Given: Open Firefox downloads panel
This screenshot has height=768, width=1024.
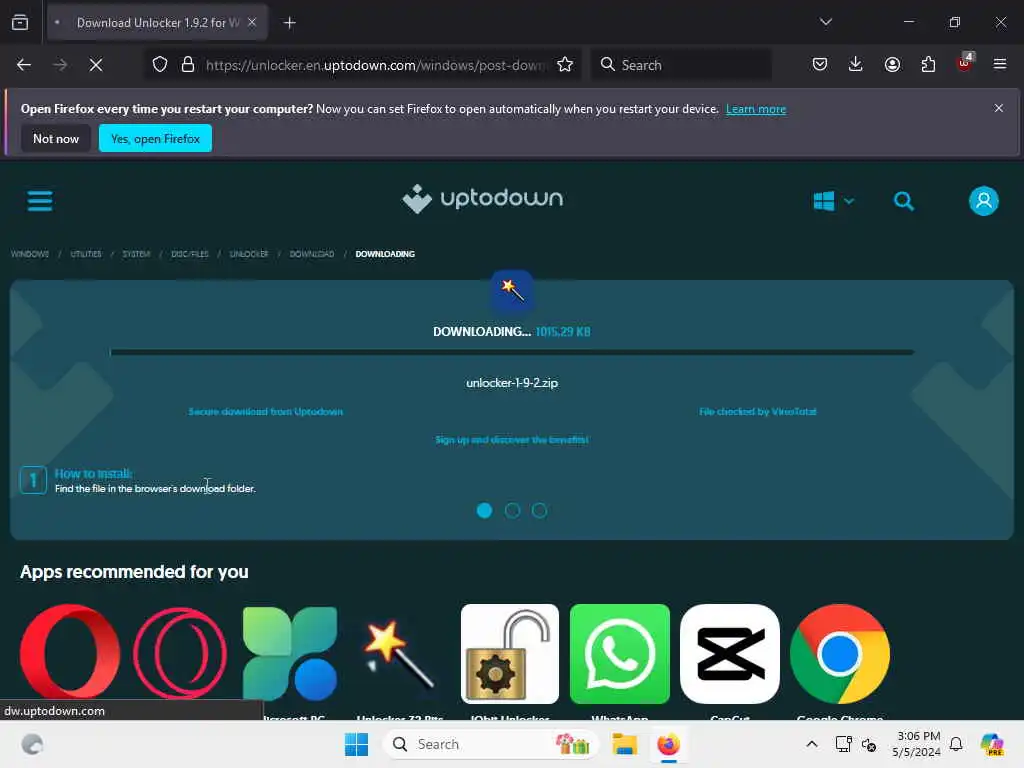Looking at the screenshot, I should click(x=856, y=64).
